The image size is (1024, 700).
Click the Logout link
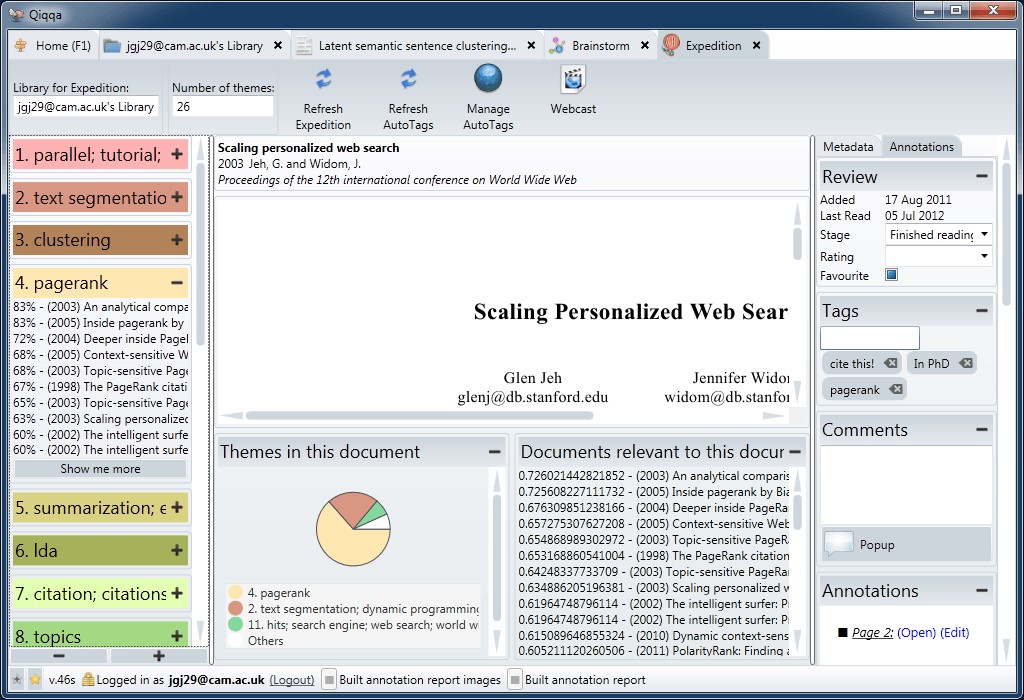coord(291,680)
